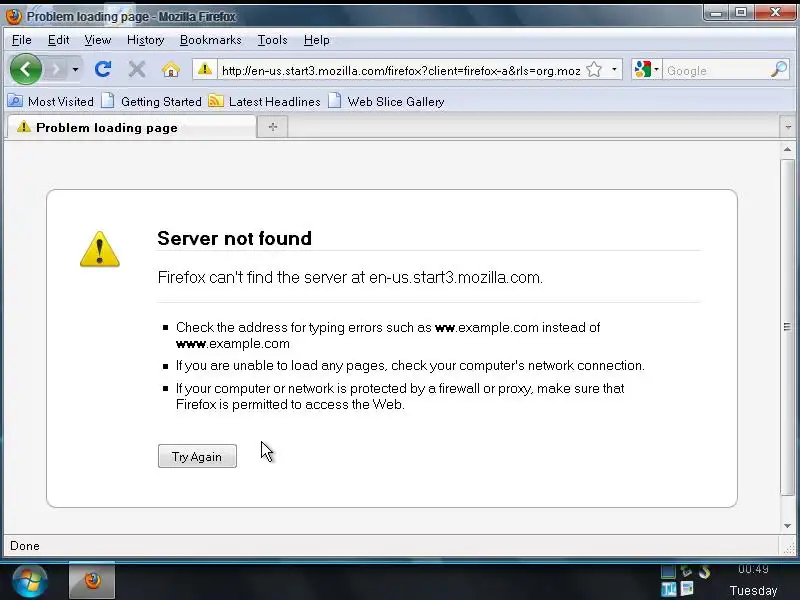Image resolution: width=800 pixels, height=600 pixels.
Task: Click scrollbar down arrow
Action: pyautogui.click(x=787, y=526)
